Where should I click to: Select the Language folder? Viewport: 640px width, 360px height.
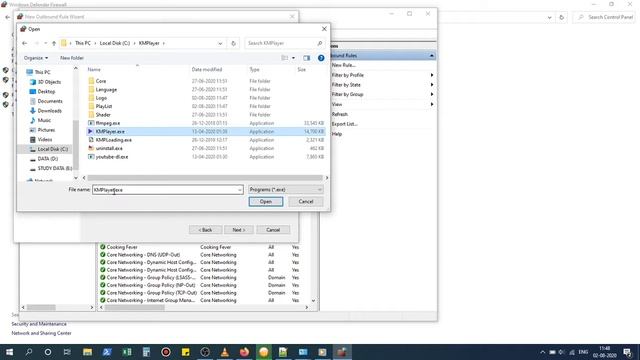click(x=106, y=89)
